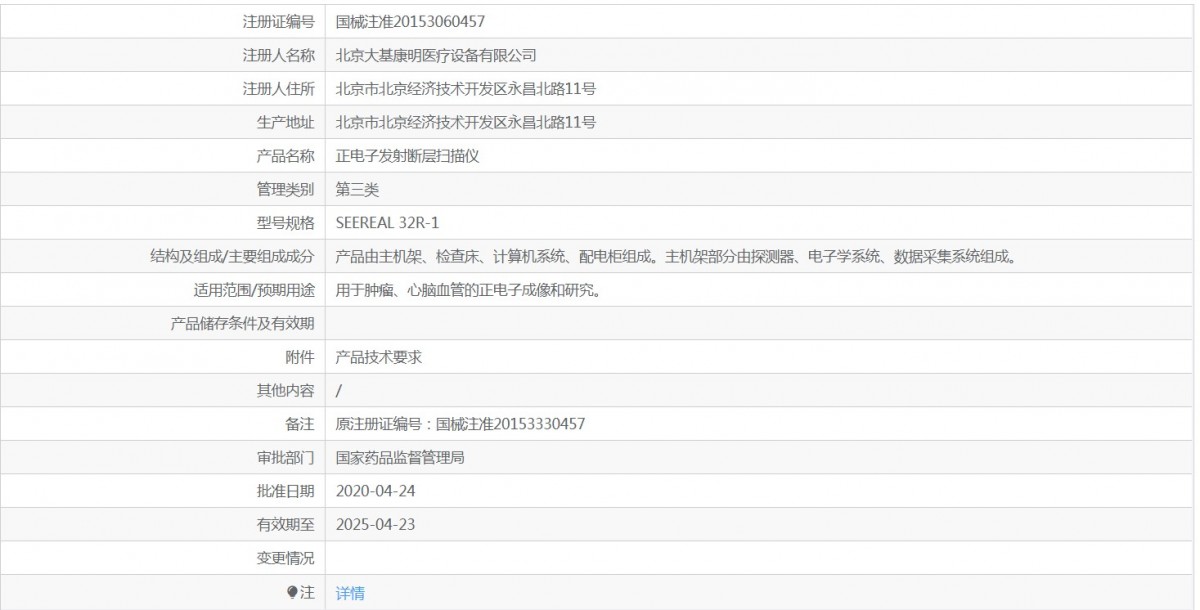Viewport: 1200px width, 610px height.
Task: Click the 注册人名称 label
Action: click(x=279, y=55)
